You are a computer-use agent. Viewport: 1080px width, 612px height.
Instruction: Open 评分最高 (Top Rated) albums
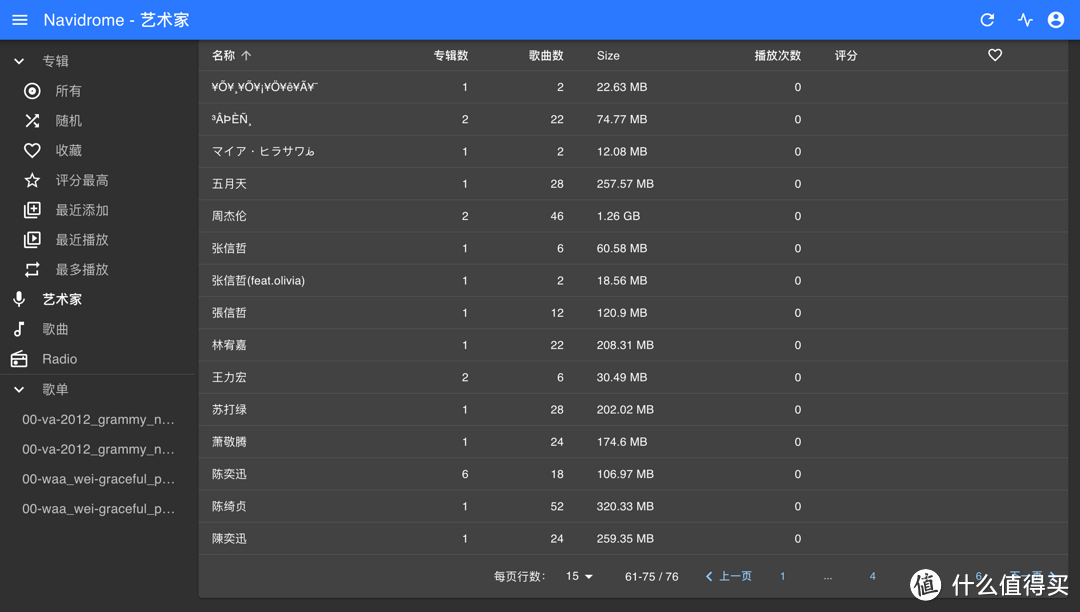click(81, 181)
